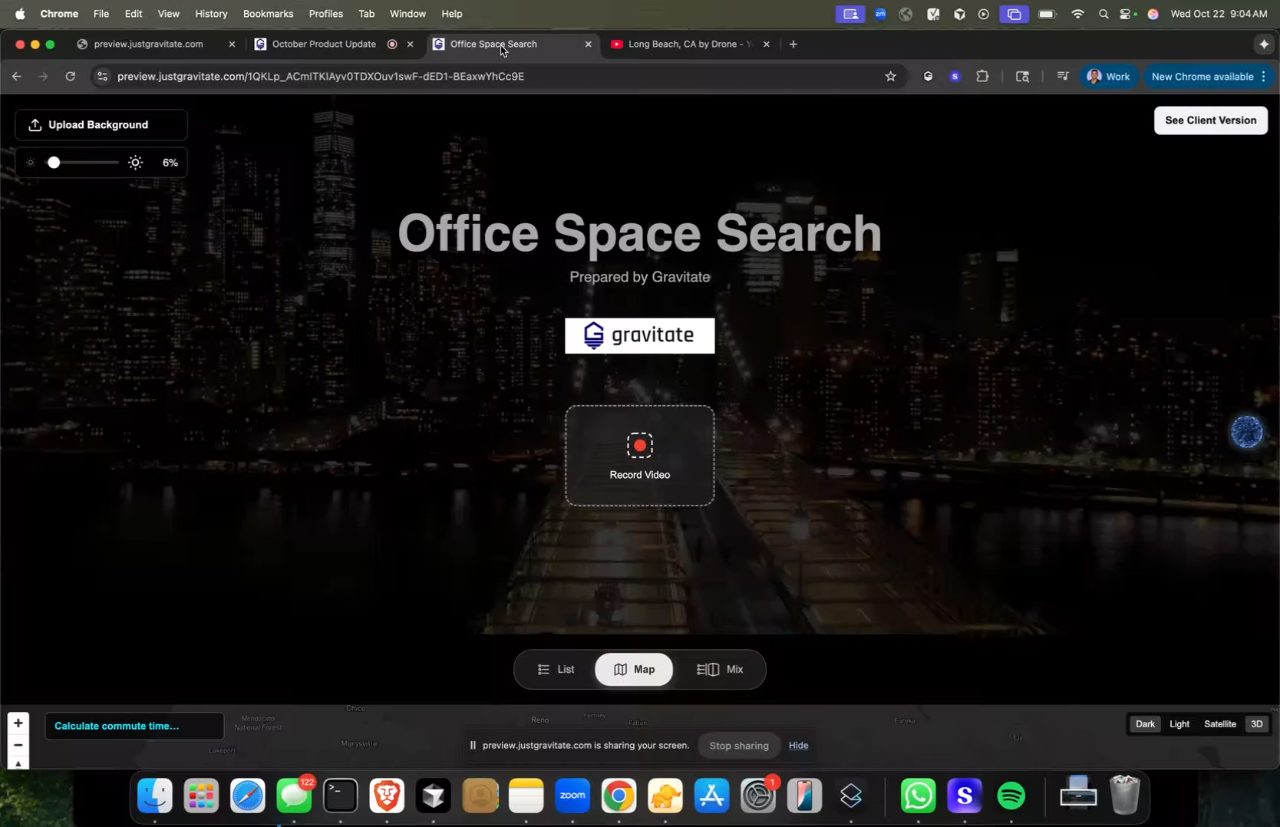
Task: Select the Satellite map style
Action: (1220, 724)
